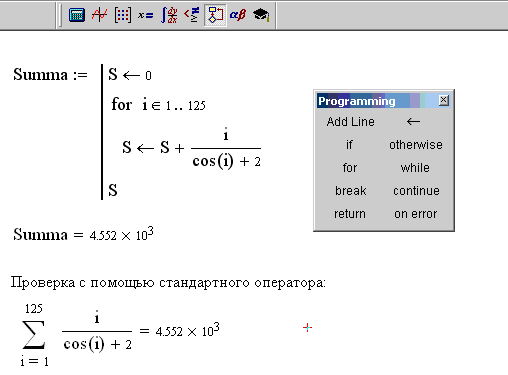Click the summation lower limit i = 1
Image resolution: width=508 pixels, height=375 pixels.
(34, 361)
